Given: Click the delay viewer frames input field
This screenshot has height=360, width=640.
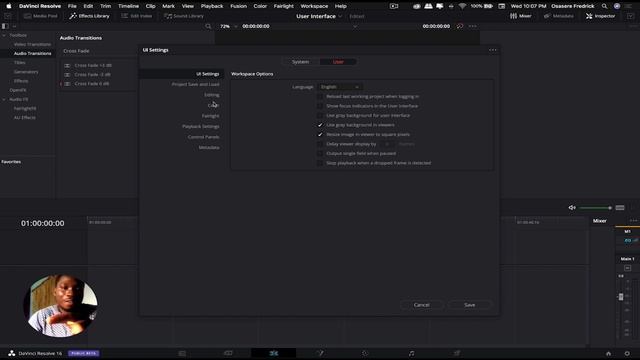Looking at the screenshot, I should (387, 144).
